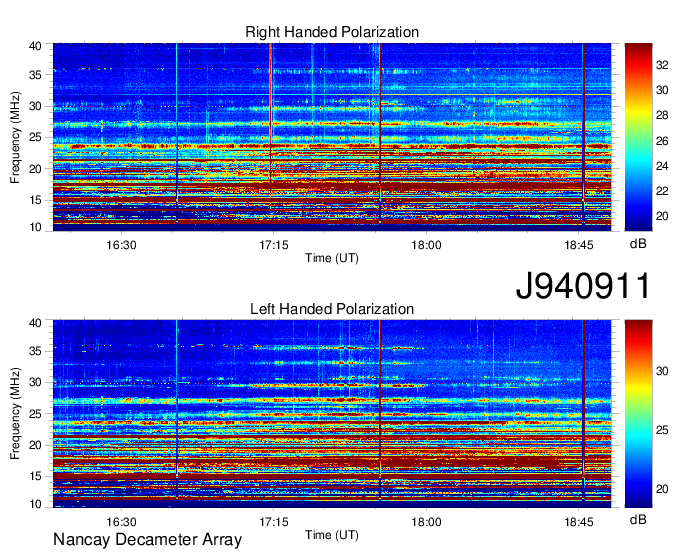Viewport: 680px width, 552px height.
Task: Click the dB unit under the top colorbar
Action: pos(638,244)
